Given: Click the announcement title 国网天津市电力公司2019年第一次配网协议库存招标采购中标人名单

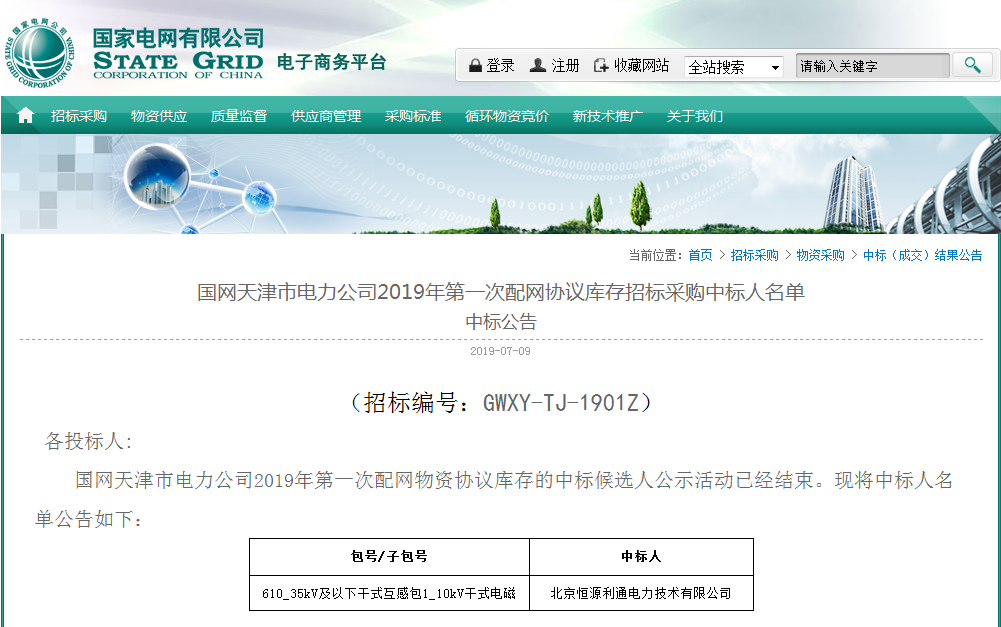Looking at the screenshot, I should (501, 292).
